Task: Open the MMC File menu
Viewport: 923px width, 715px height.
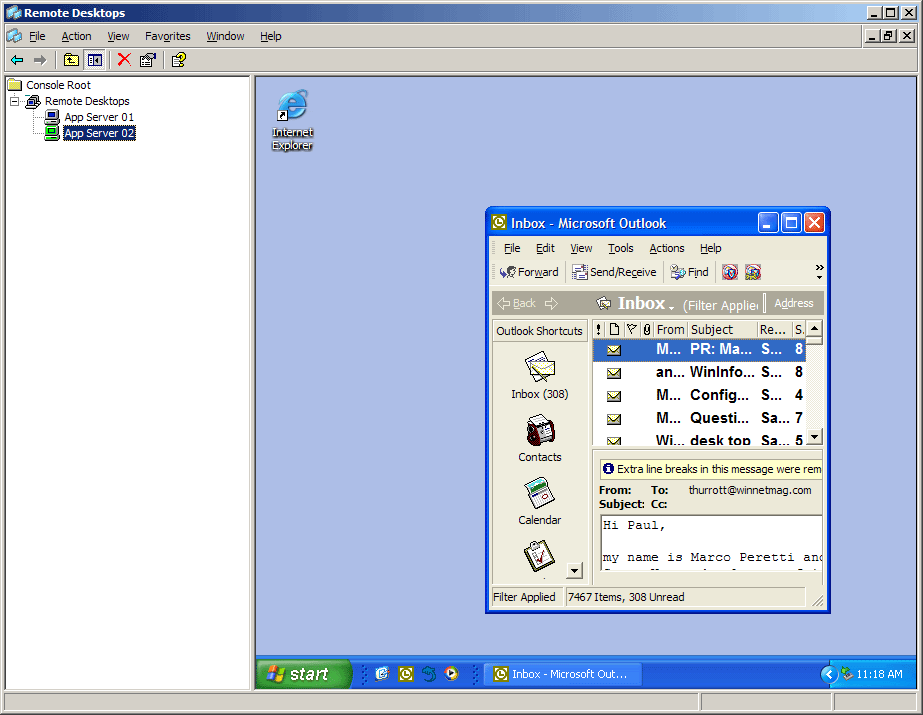Action: [37, 36]
